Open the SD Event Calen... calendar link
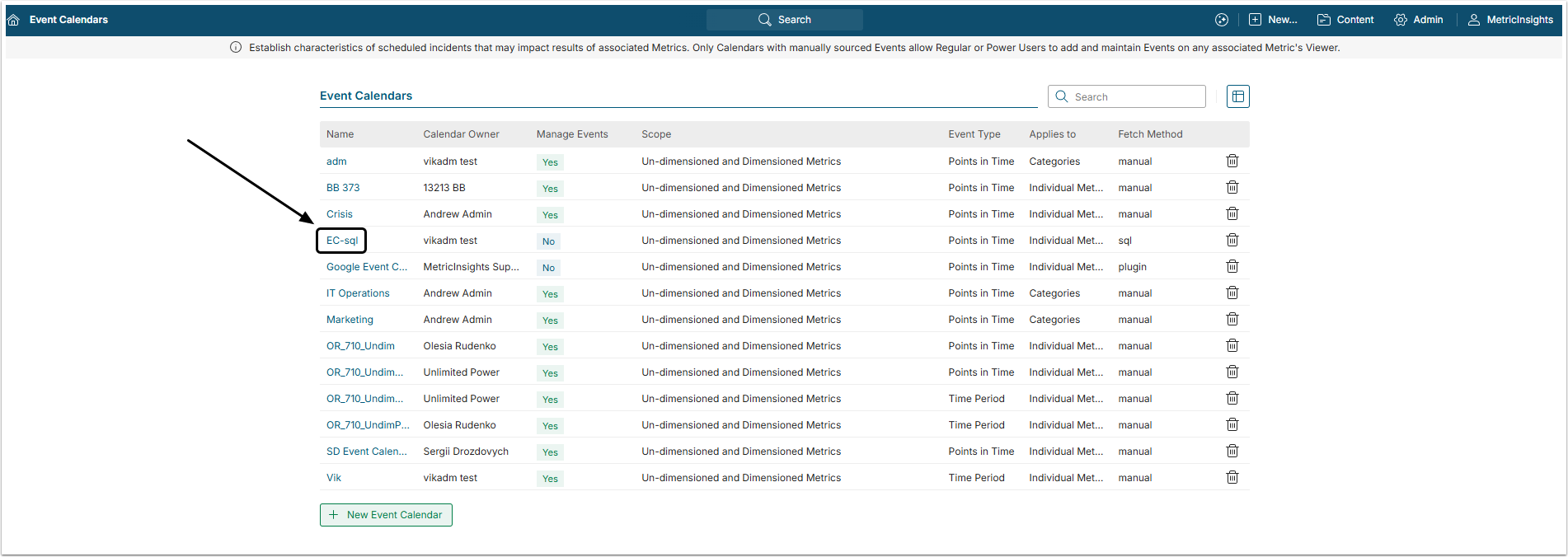 367,452
